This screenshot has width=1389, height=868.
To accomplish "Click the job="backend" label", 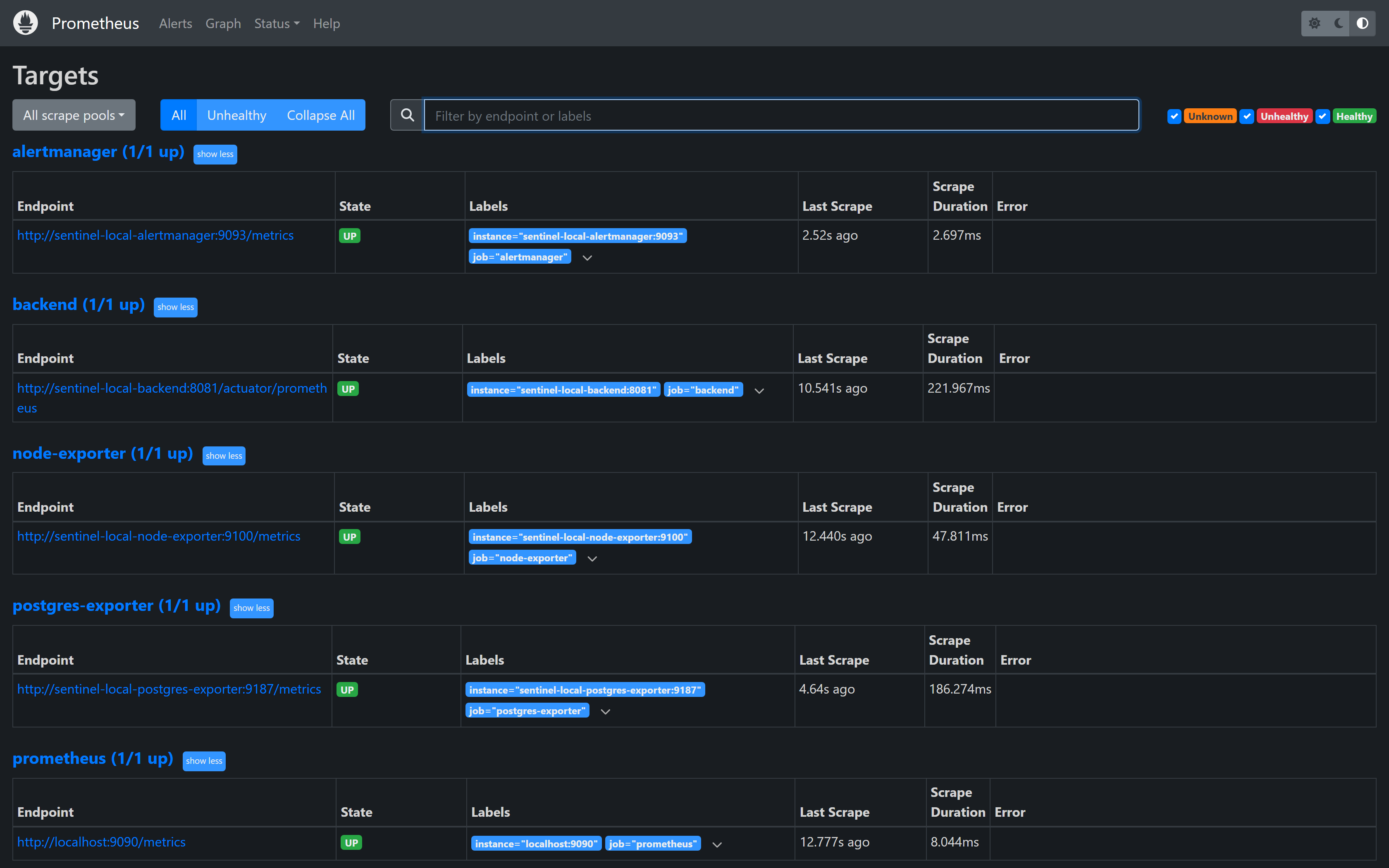I will [703, 390].
